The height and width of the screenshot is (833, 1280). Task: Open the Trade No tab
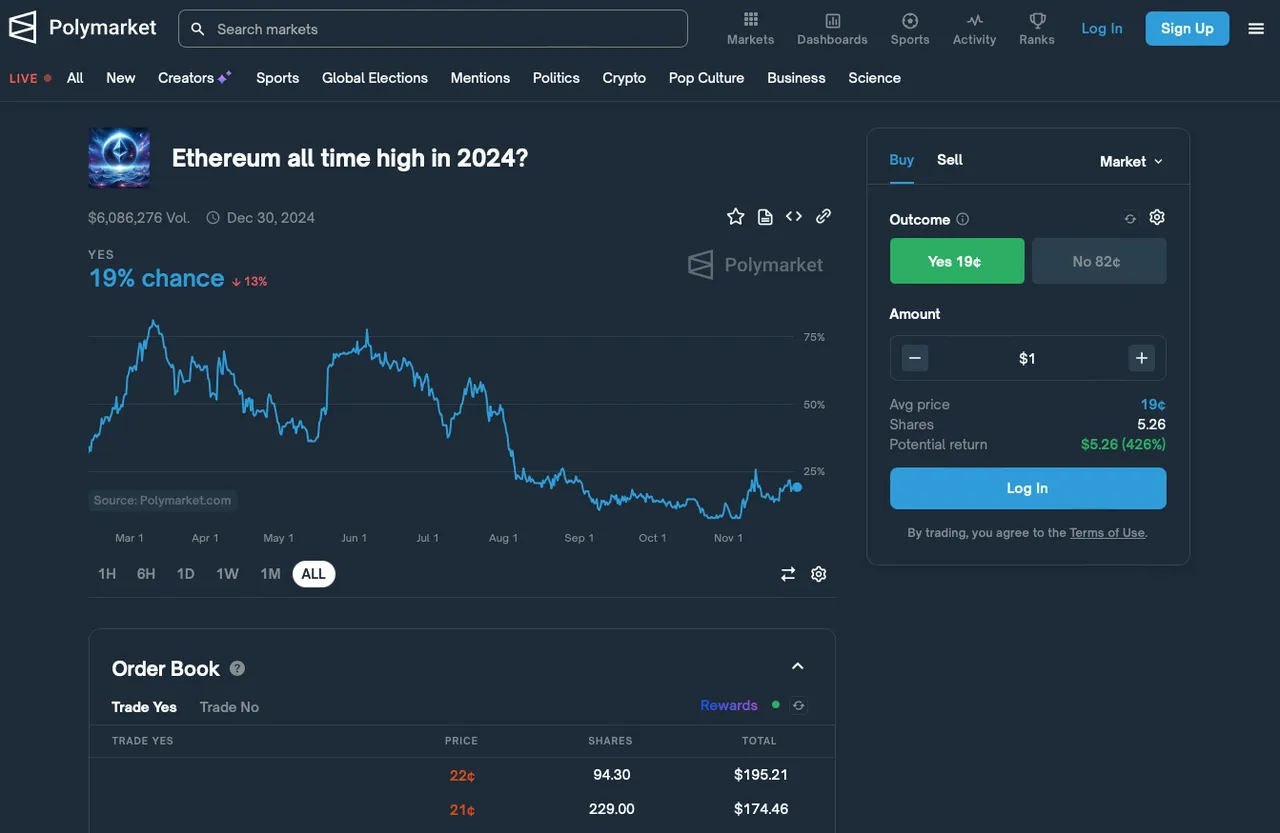[x=229, y=707]
